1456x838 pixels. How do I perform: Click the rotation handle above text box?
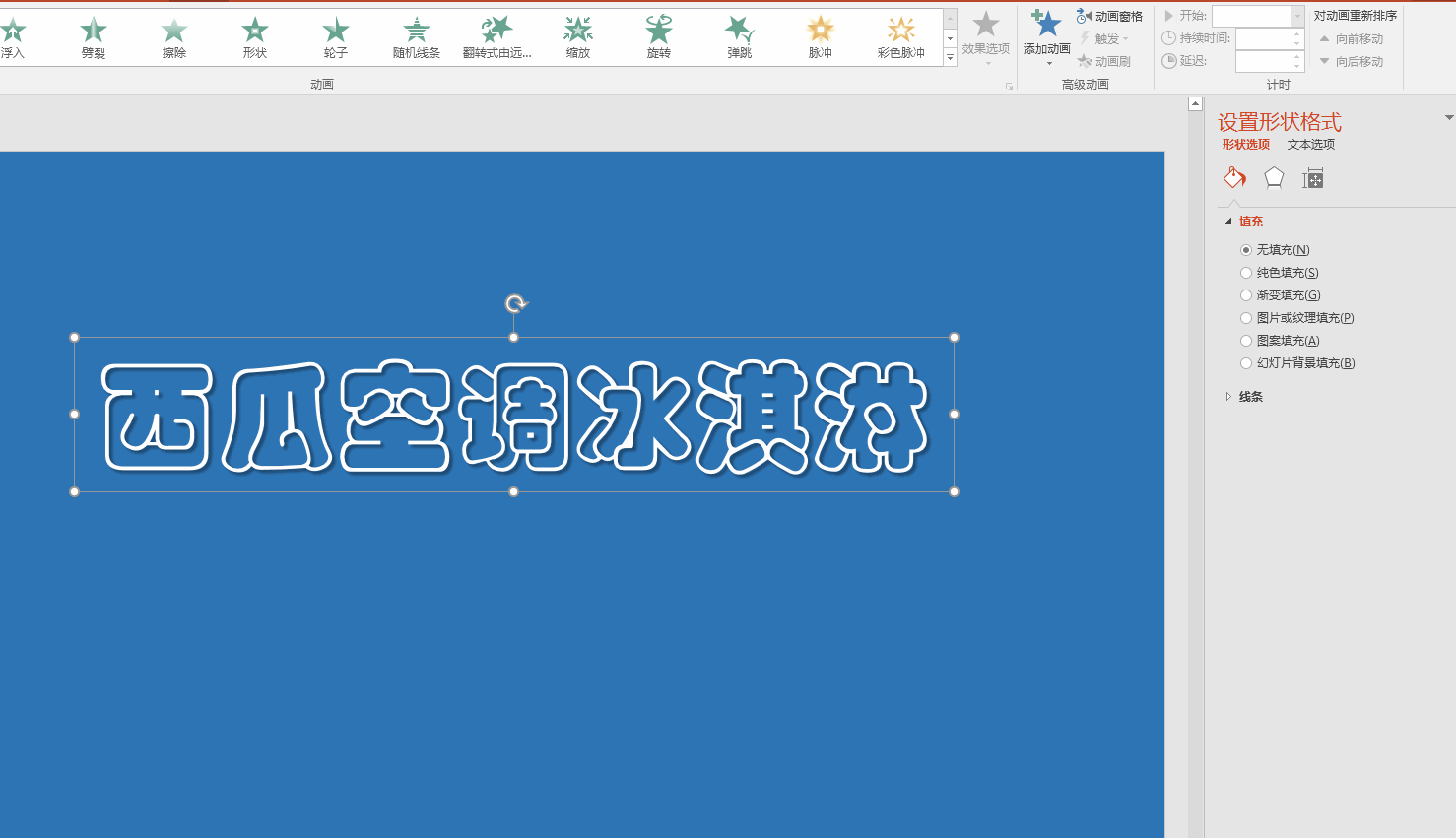pyautogui.click(x=516, y=304)
